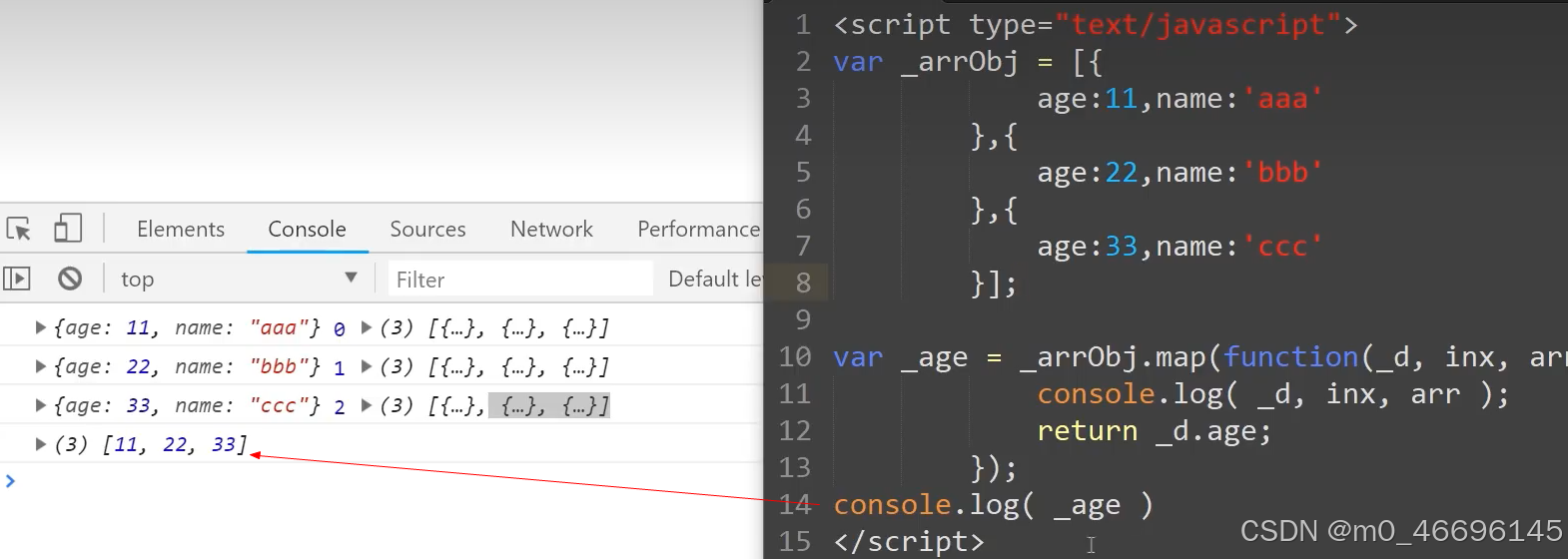Click the console prompt caret line
Image resolution: width=1568 pixels, height=559 pixels.
382,481
